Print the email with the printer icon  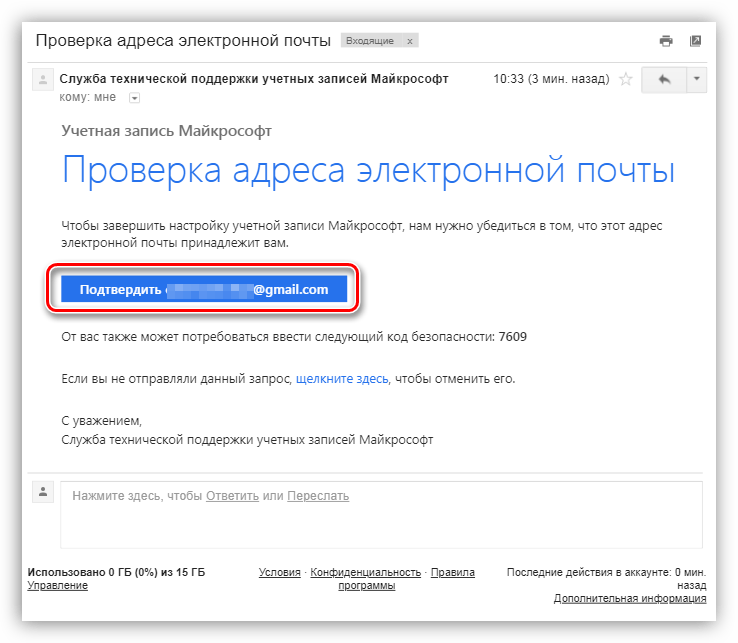(666, 41)
